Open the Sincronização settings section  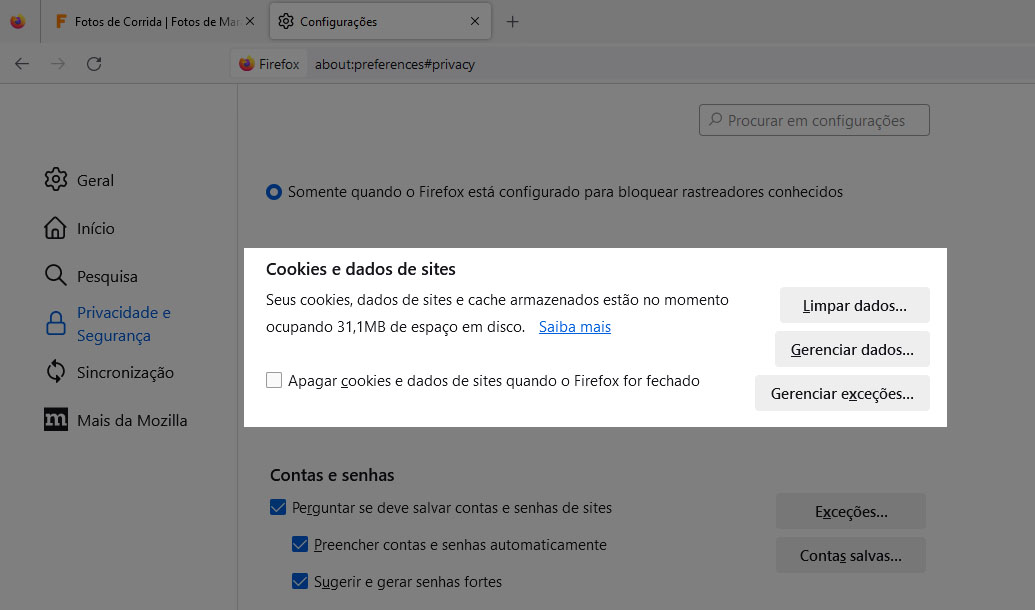(x=125, y=372)
